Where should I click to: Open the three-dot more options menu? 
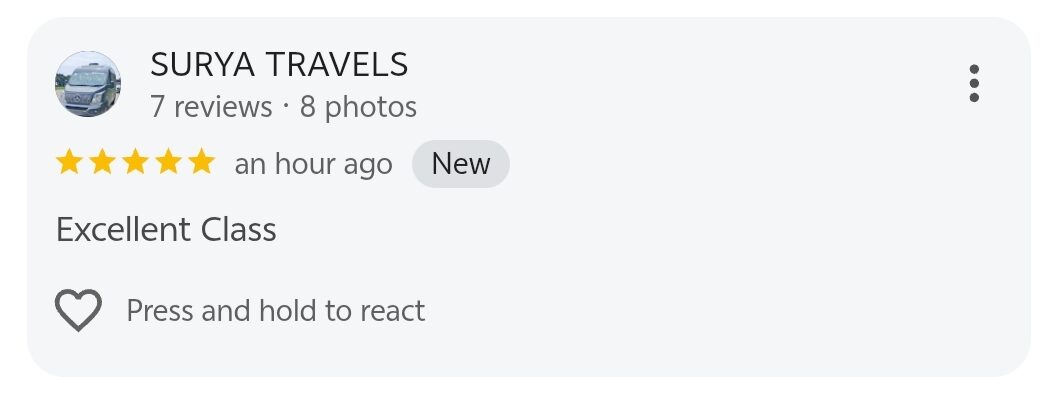coord(973,84)
